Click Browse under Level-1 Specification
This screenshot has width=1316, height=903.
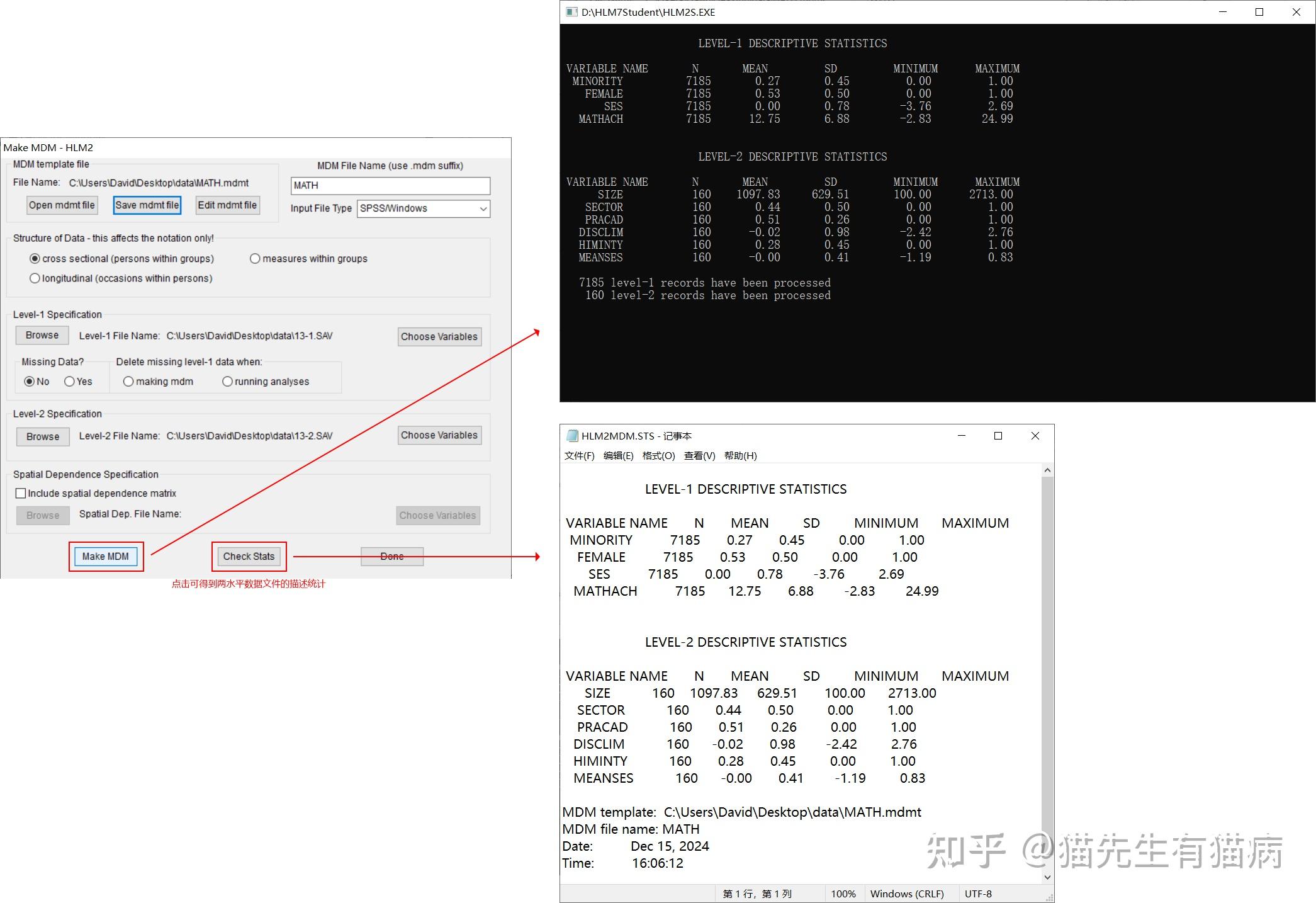click(x=42, y=335)
